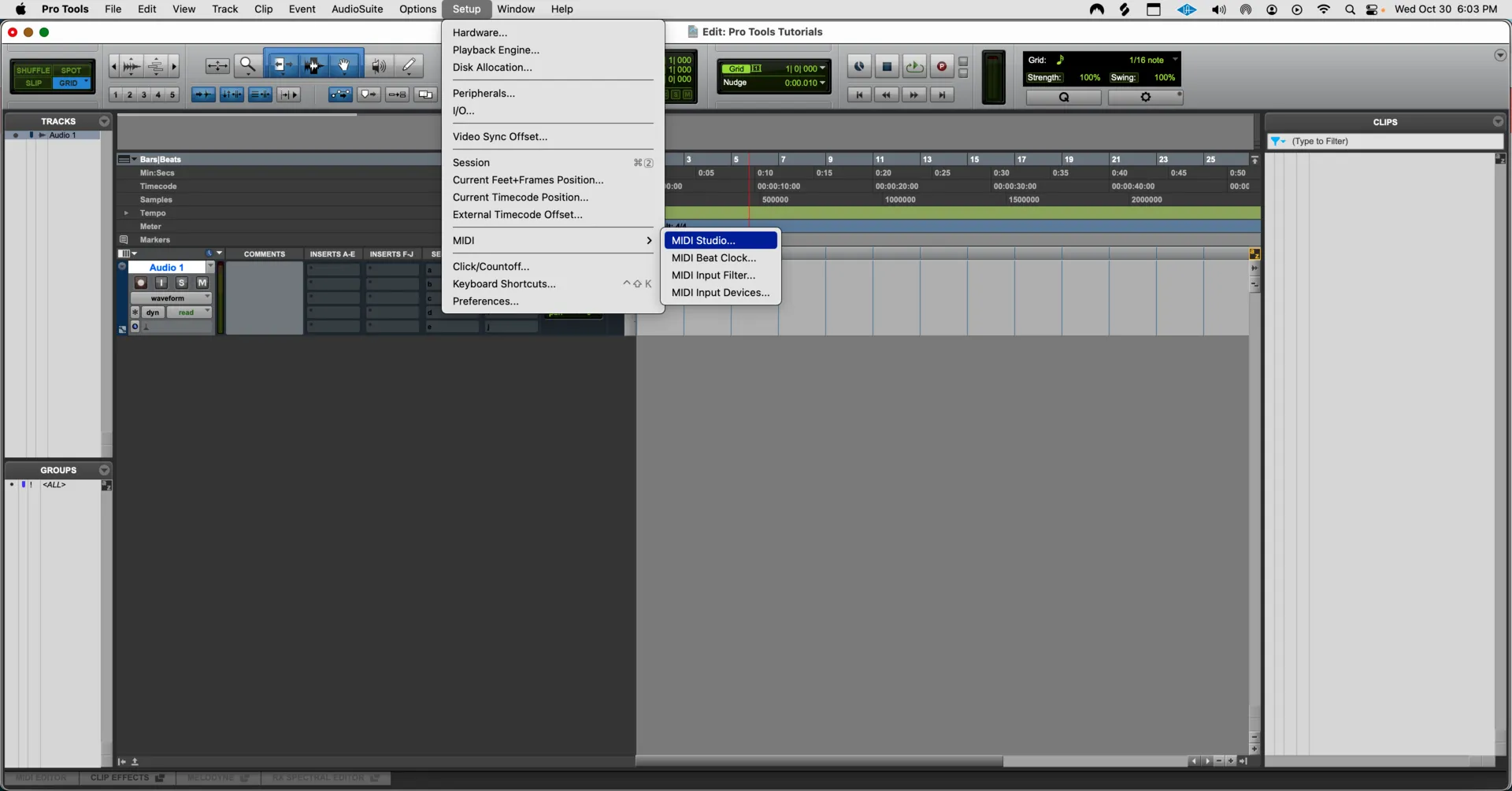Select the Pencil tool
Image resolution: width=1512 pixels, height=791 pixels.
[409, 66]
